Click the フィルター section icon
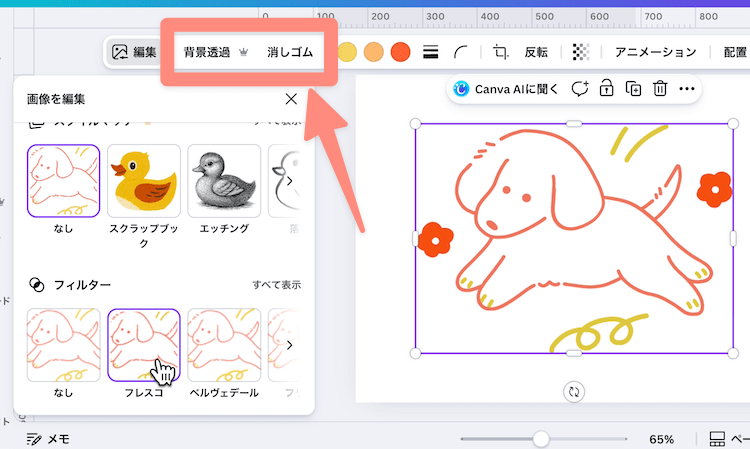The height and width of the screenshot is (449, 750). click(37, 285)
